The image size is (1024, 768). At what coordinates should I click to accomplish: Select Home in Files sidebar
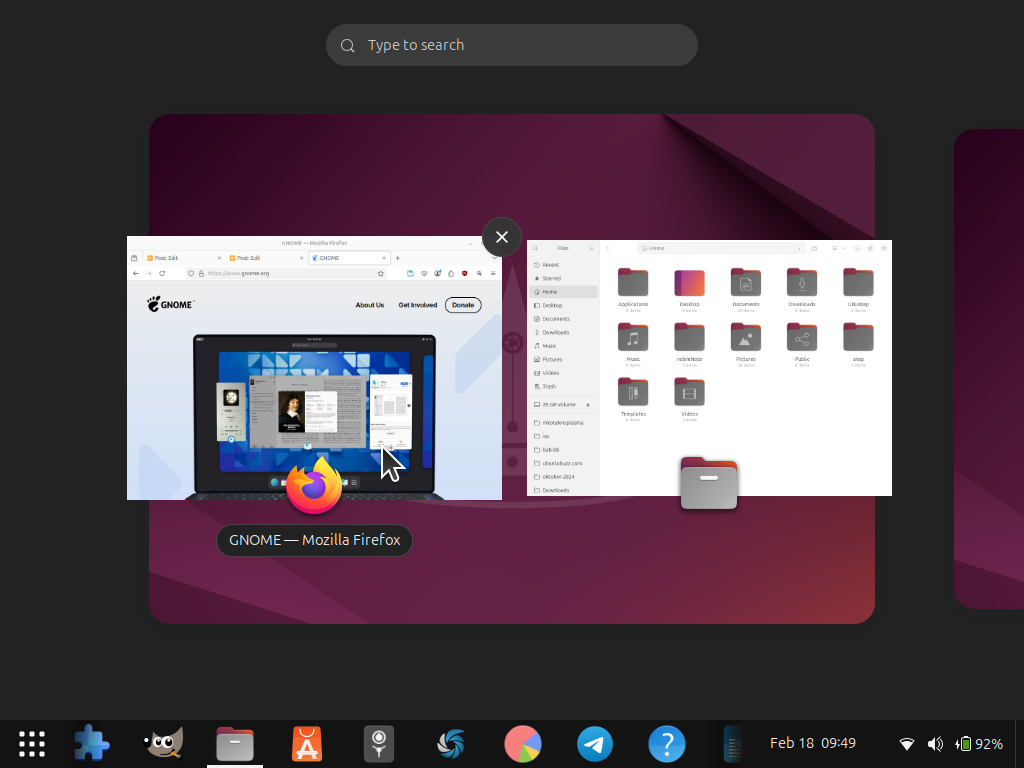563,292
